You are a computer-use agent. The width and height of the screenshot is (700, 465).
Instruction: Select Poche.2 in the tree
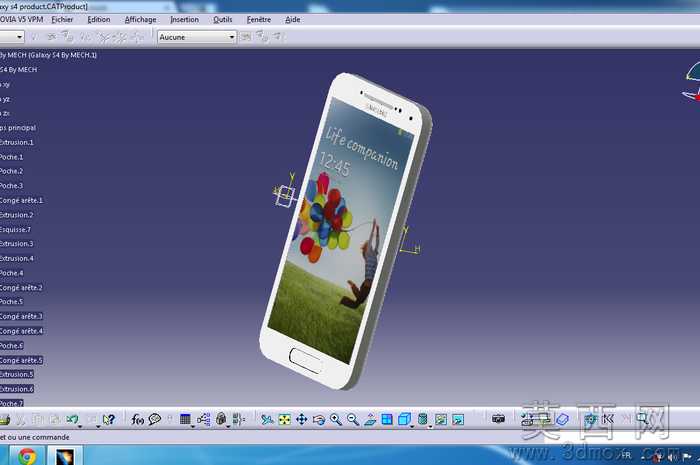tap(12, 171)
